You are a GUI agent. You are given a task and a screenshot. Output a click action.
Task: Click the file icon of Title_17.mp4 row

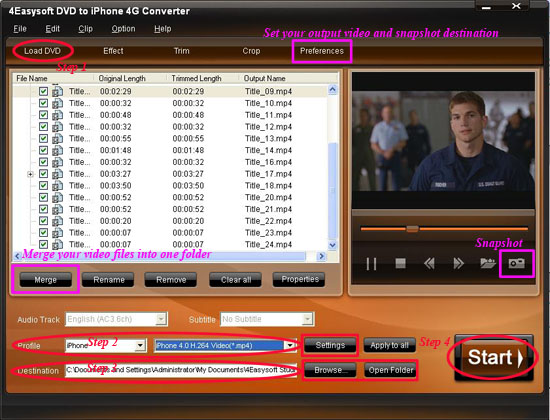(x=58, y=174)
